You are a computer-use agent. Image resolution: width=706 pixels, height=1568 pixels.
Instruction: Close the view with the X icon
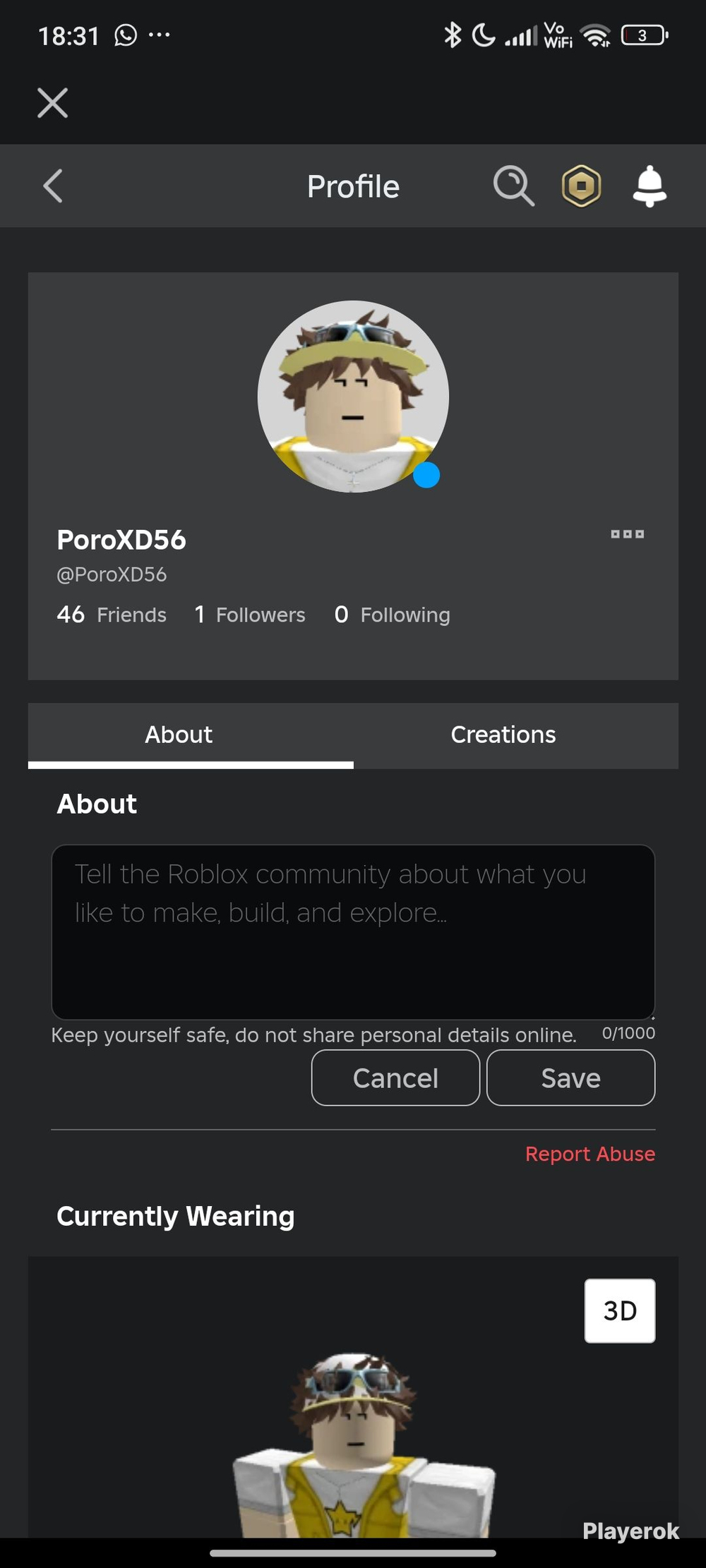tap(53, 103)
